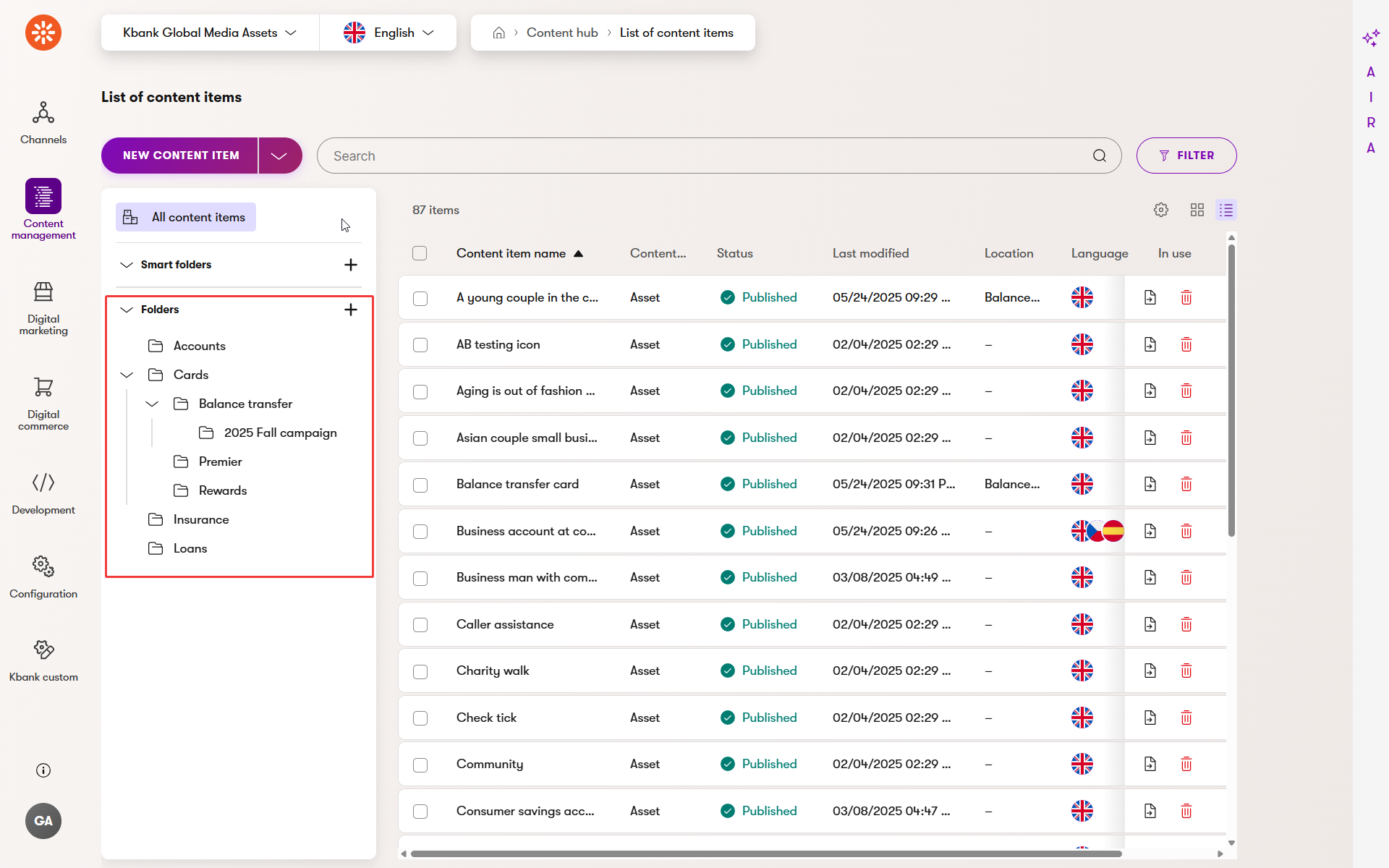This screenshot has height=868, width=1389.
Task: Select checkbox for Consumer savings account
Action: [x=420, y=812]
